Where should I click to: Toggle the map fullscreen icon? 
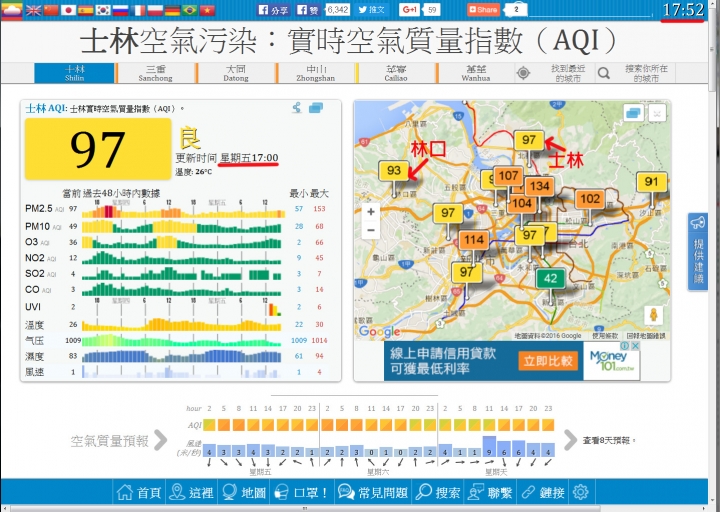[x=657, y=113]
